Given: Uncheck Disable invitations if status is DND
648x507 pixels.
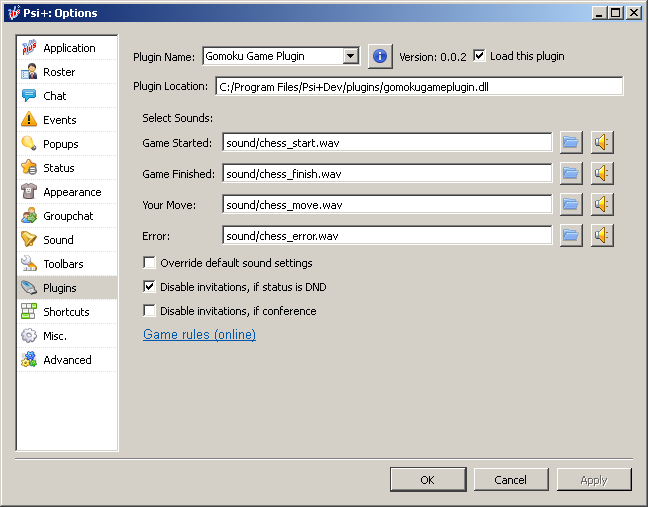Looking at the screenshot, I should pyautogui.click(x=150, y=287).
